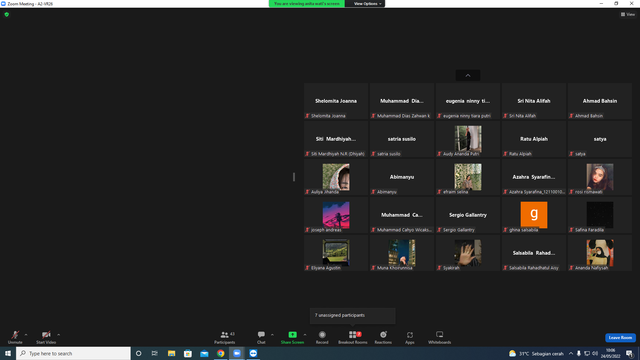Select eugenia ninny tiara putri's tile
Viewport: 640px width, 360px height.
(468, 101)
